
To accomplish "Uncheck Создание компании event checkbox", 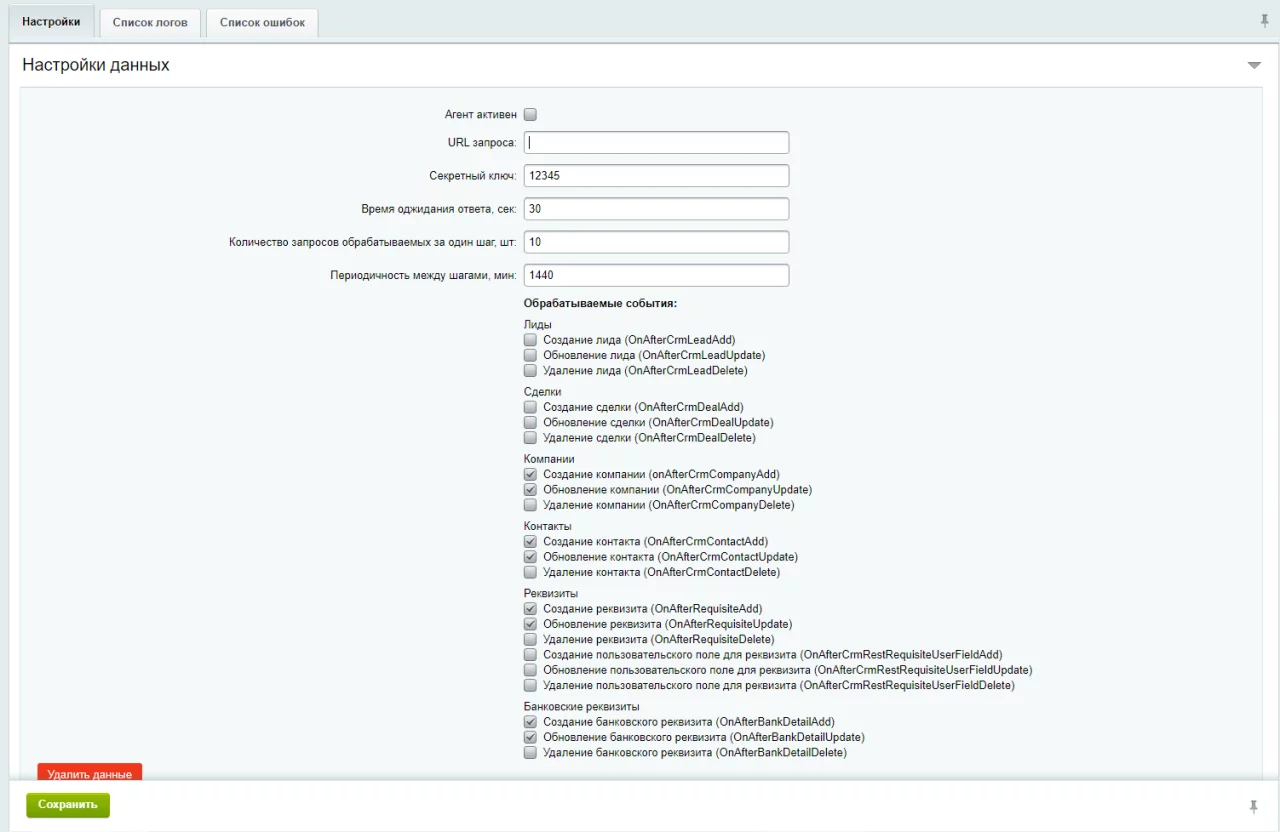I will pos(530,474).
